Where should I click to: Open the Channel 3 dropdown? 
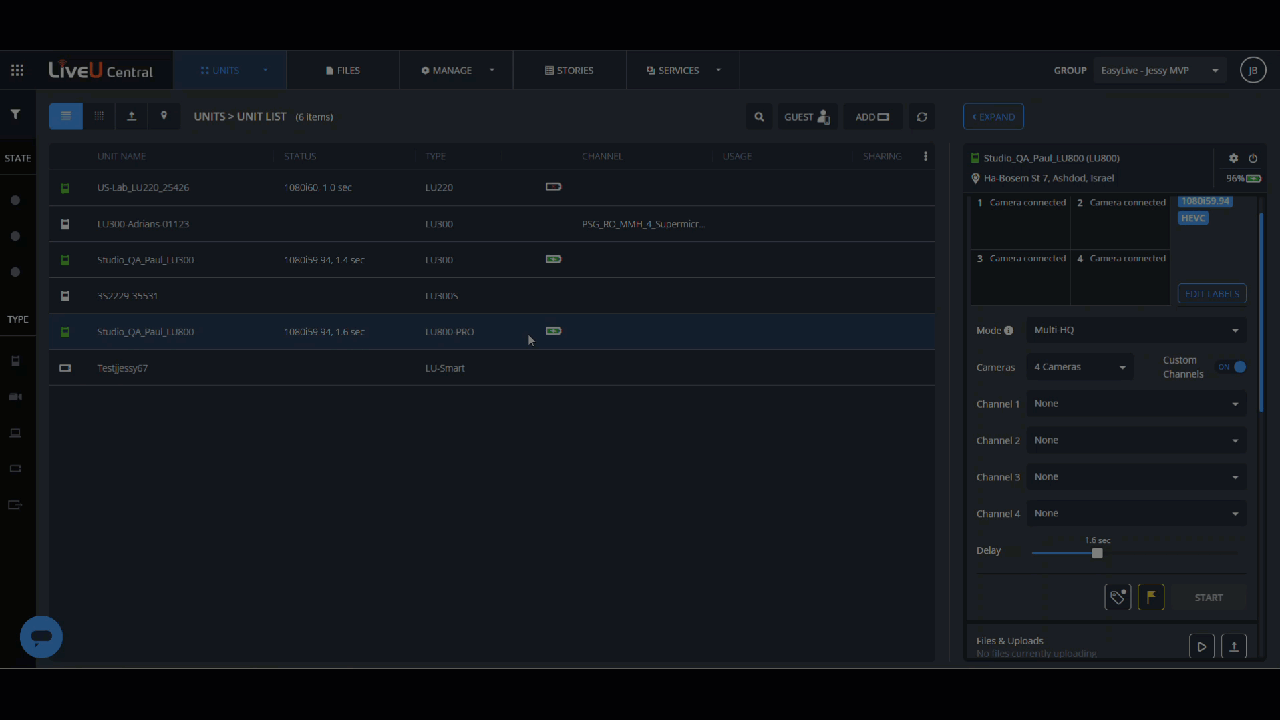click(x=1136, y=477)
